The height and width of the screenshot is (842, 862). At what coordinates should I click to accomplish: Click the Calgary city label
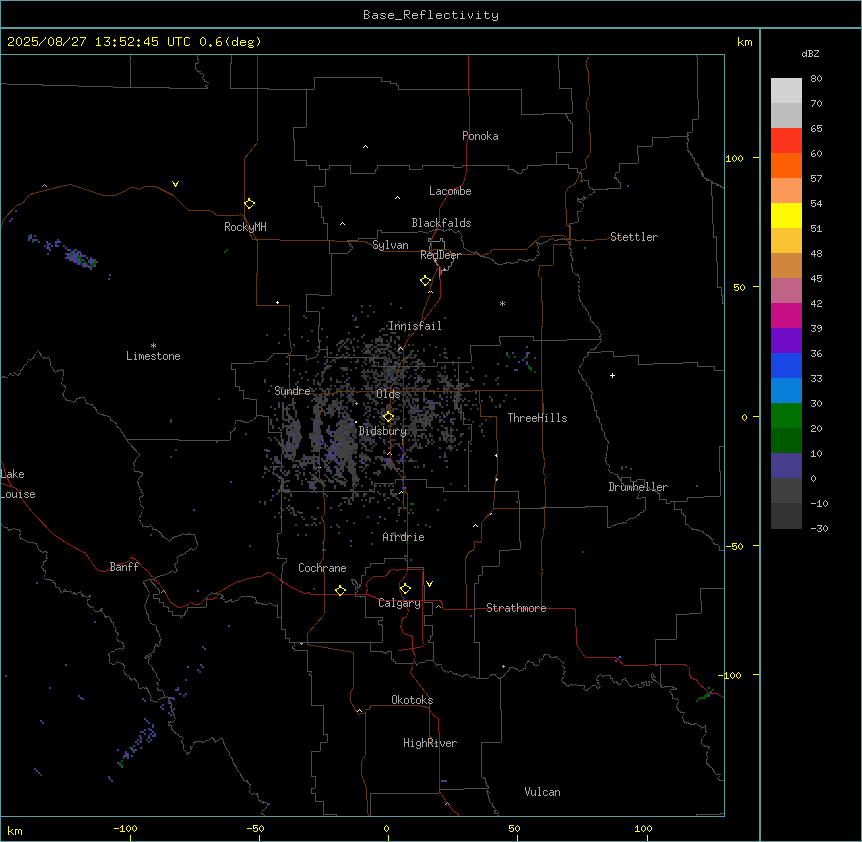400,603
